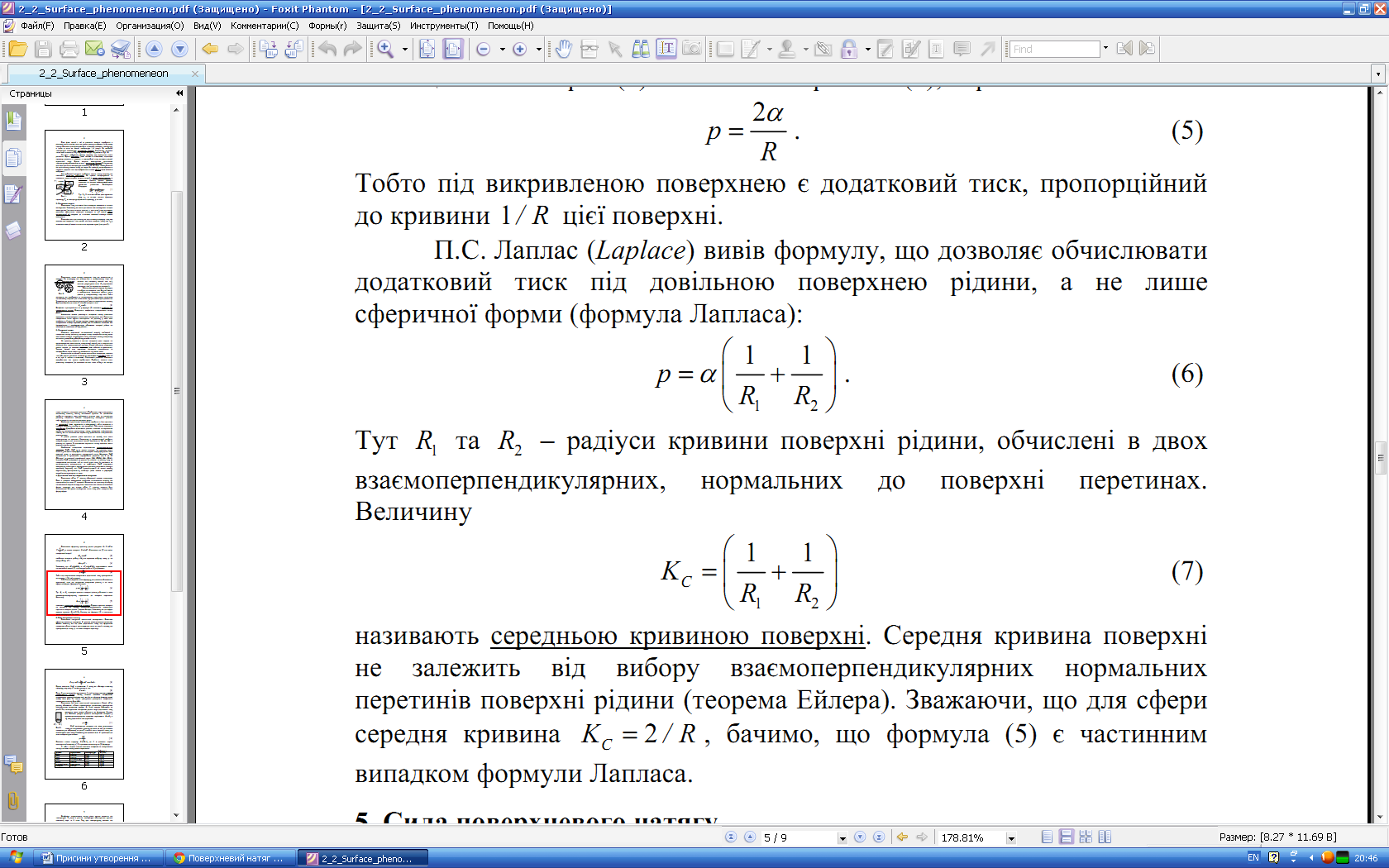Switch to continuous facing layout in status bar
The height and width of the screenshot is (868, 1389).
tap(1105, 837)
